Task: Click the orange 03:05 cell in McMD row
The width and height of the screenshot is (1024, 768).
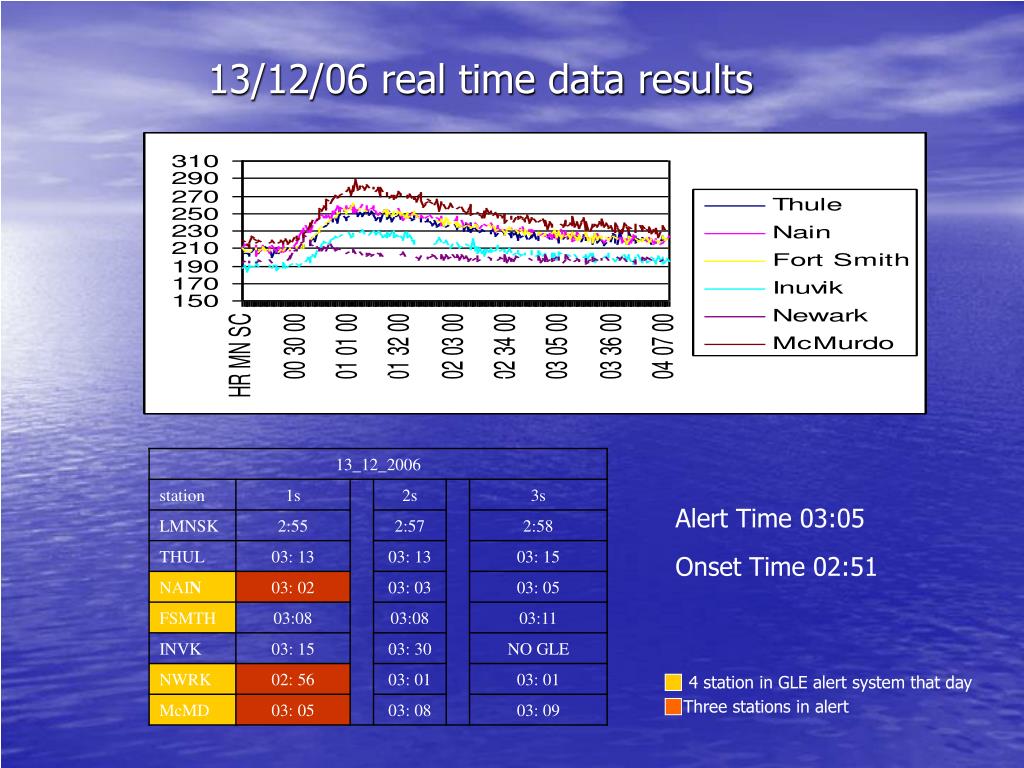Action: click(x=293, y=710)
